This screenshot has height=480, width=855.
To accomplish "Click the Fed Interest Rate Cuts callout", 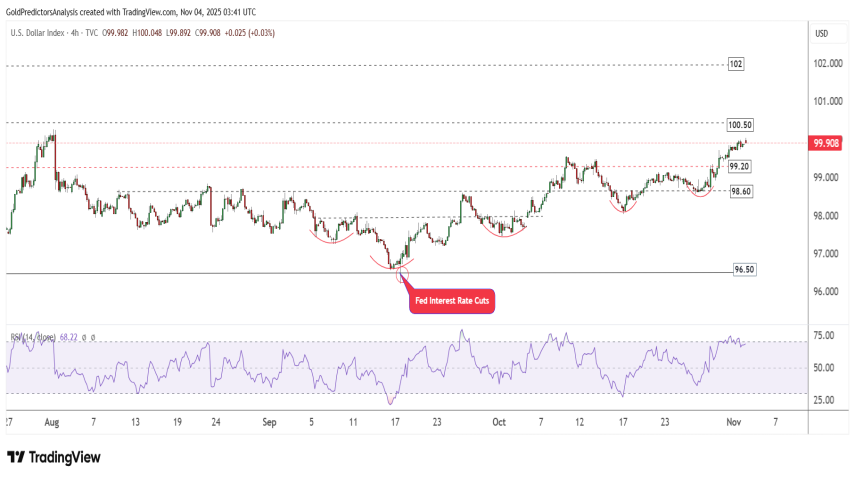I will click(453, 300).
